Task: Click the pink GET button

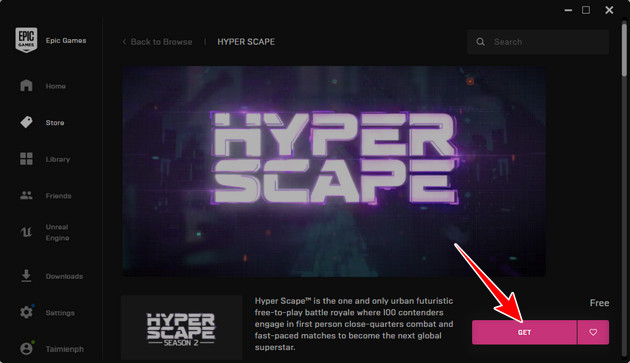Action: click(524, 332)
